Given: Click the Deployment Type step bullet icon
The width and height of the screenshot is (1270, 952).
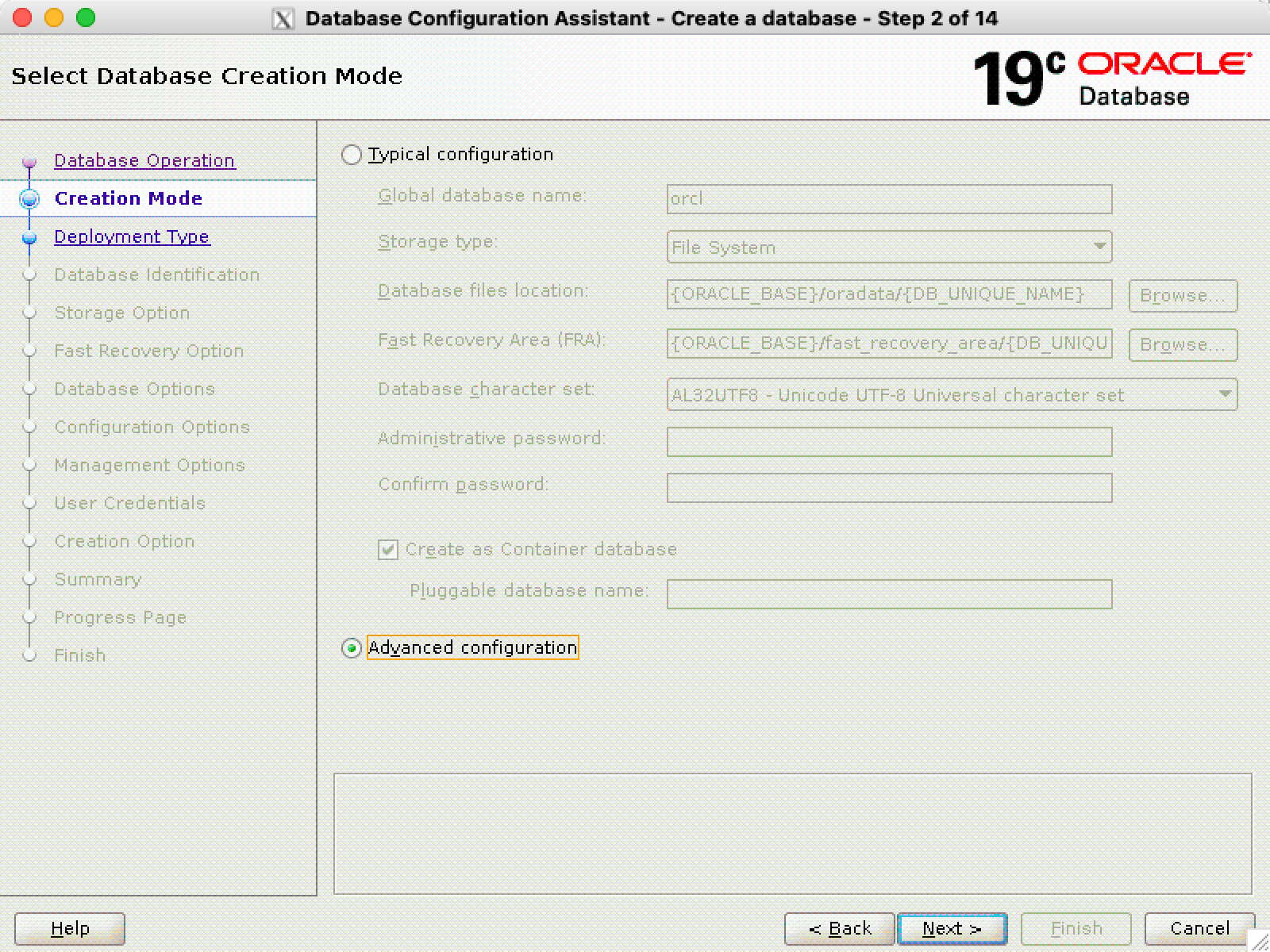Looking at the screenshot, I should click(29, 237).
